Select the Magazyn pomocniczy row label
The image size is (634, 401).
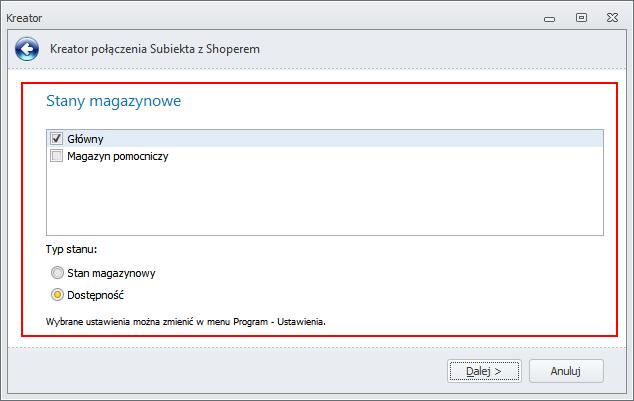(118, 156)
